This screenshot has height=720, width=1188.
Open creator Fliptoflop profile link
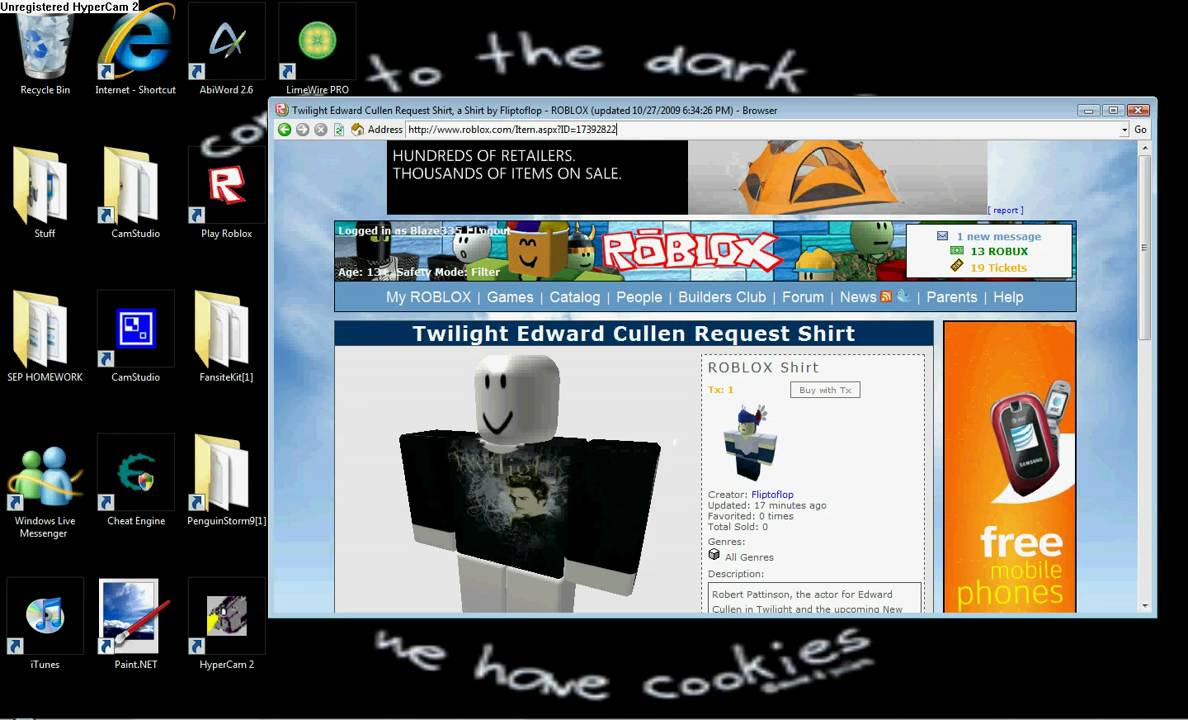coord(772,494)
